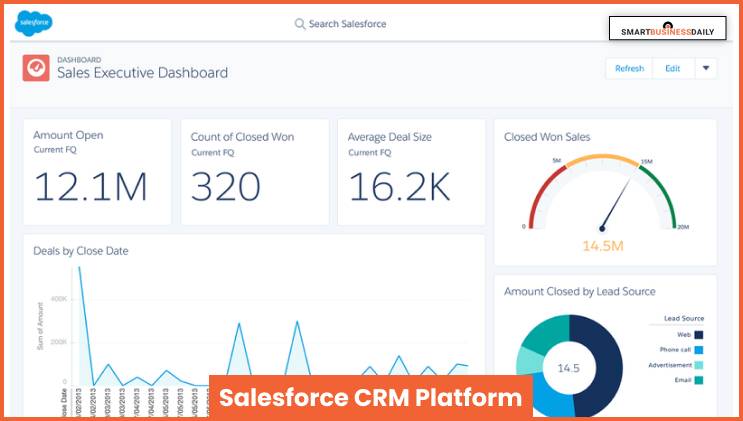This screenshot has height=421, width=743.
Task: Click the Salesforce cloud logo
Action: click(x=34, y=23)
